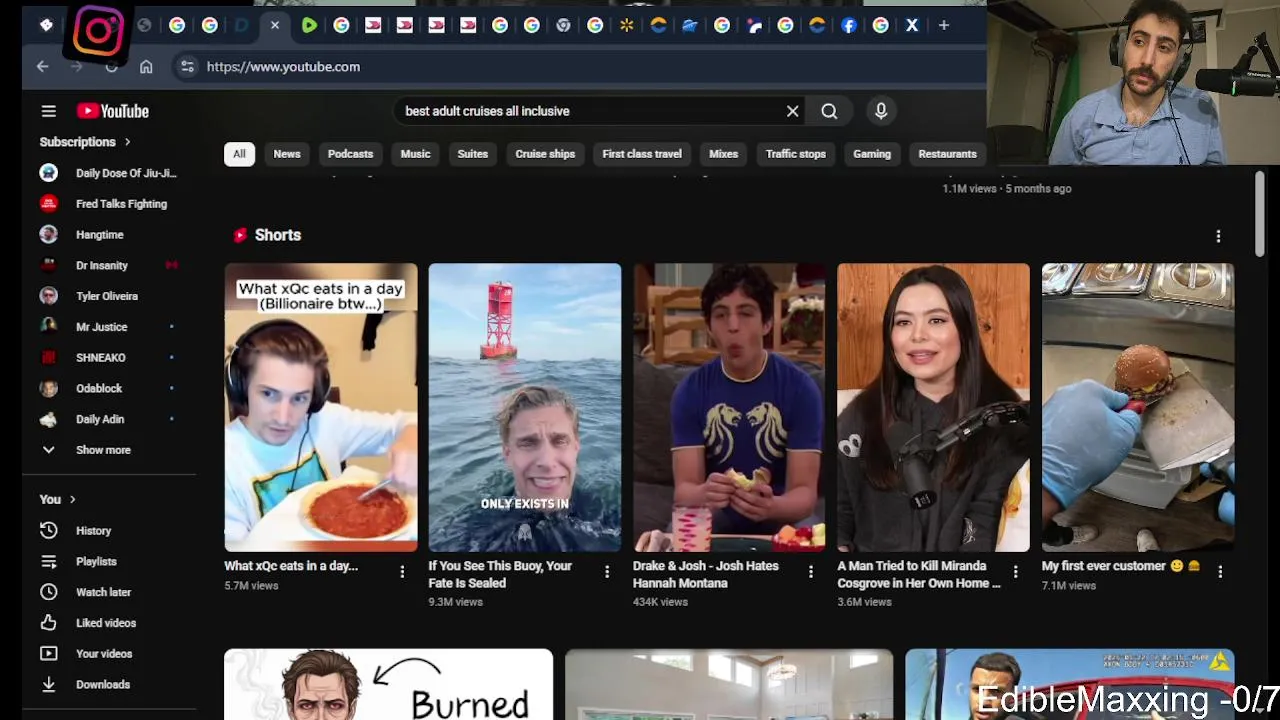Screen dimensions: 1280x720
Task: Select the Restaurants filter chip
Action: (947, 154)
